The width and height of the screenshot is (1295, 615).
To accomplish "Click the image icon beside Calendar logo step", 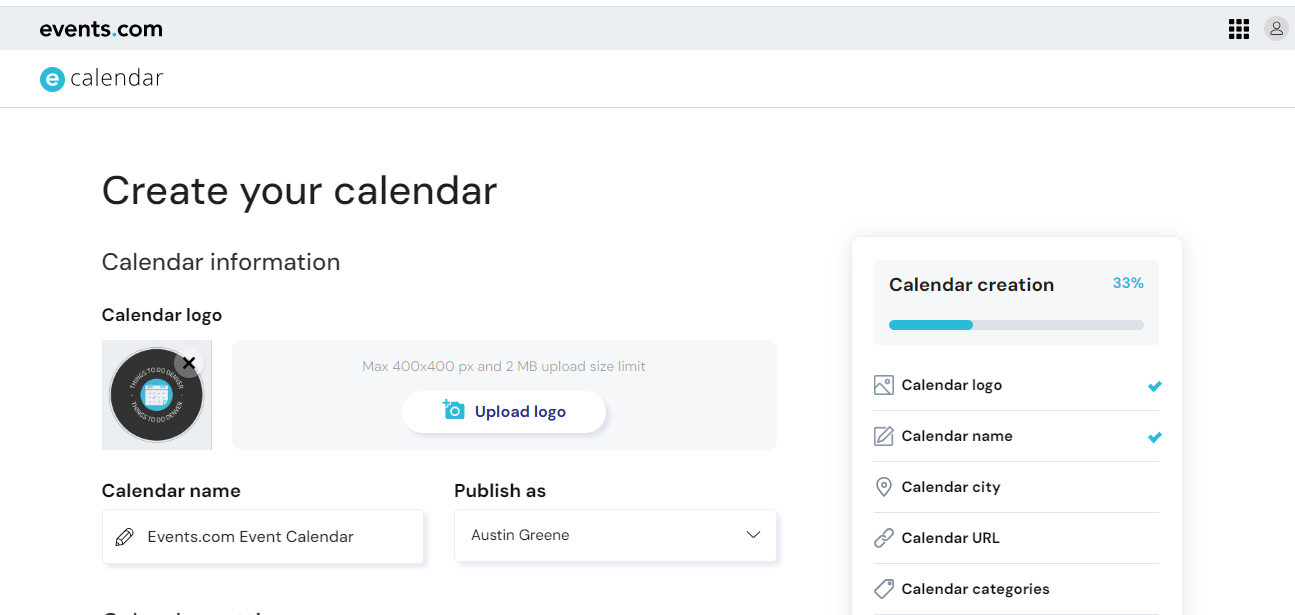I will [883, 385].
